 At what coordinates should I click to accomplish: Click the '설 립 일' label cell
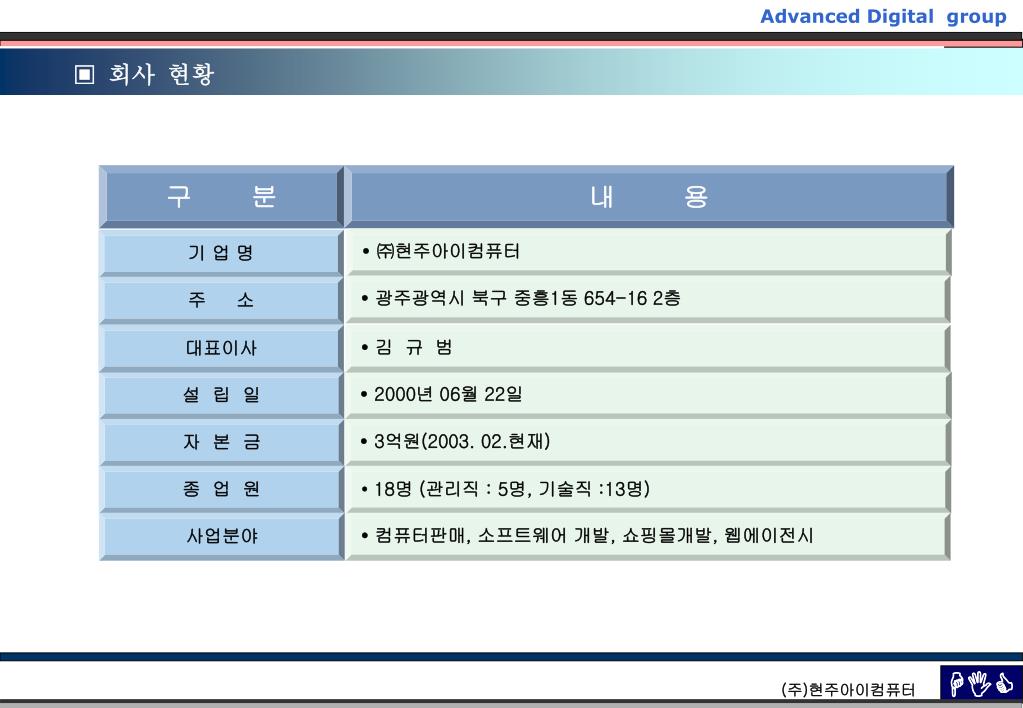point(221,394)
